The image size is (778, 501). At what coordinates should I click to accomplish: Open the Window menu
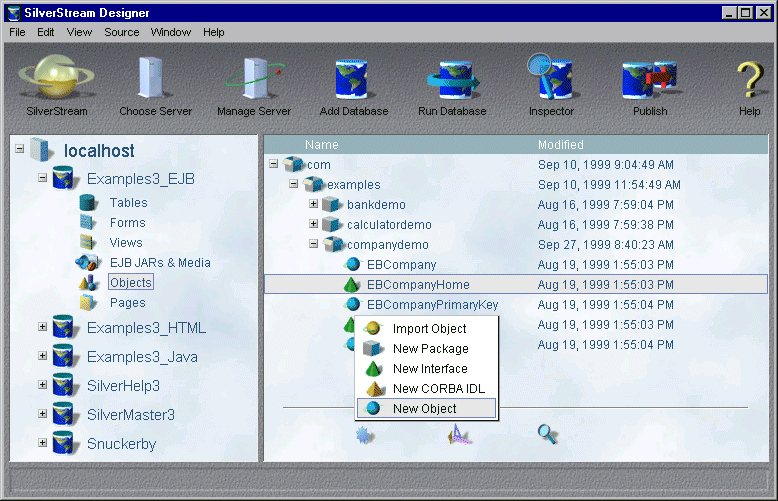[x=171, y=32]
